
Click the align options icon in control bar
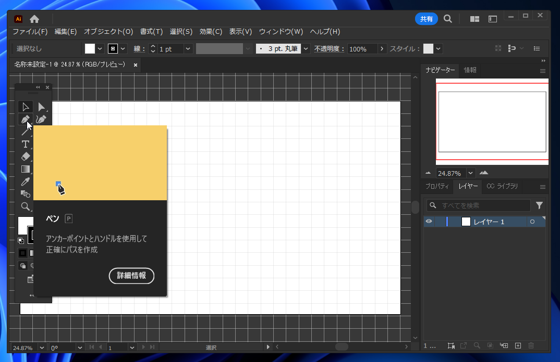coord(512,49)
